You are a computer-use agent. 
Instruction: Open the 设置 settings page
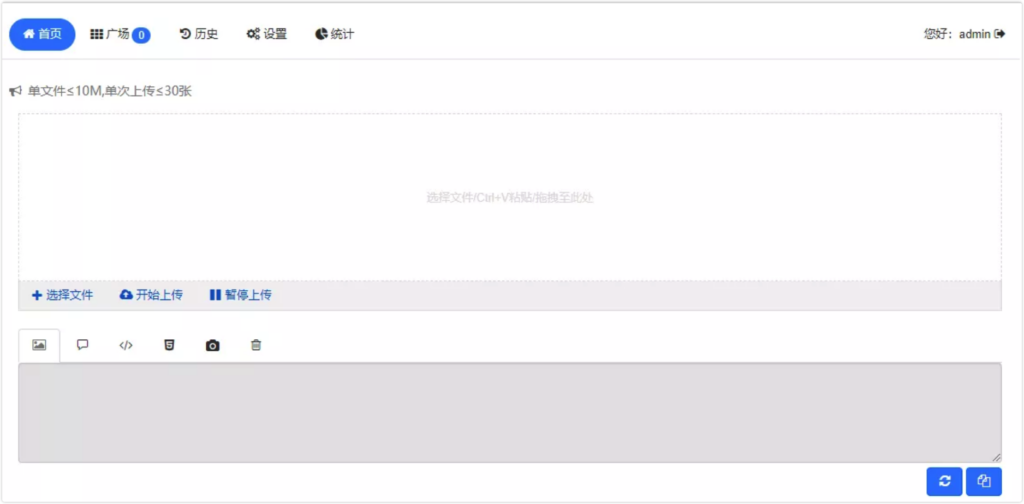(266, 34)
